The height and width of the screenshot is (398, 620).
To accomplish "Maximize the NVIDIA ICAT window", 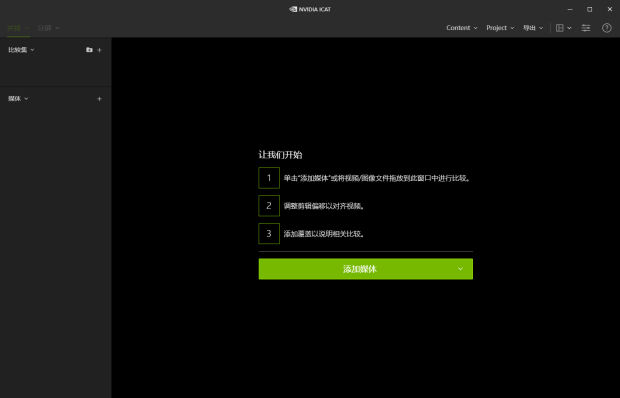I will point(590,9).
